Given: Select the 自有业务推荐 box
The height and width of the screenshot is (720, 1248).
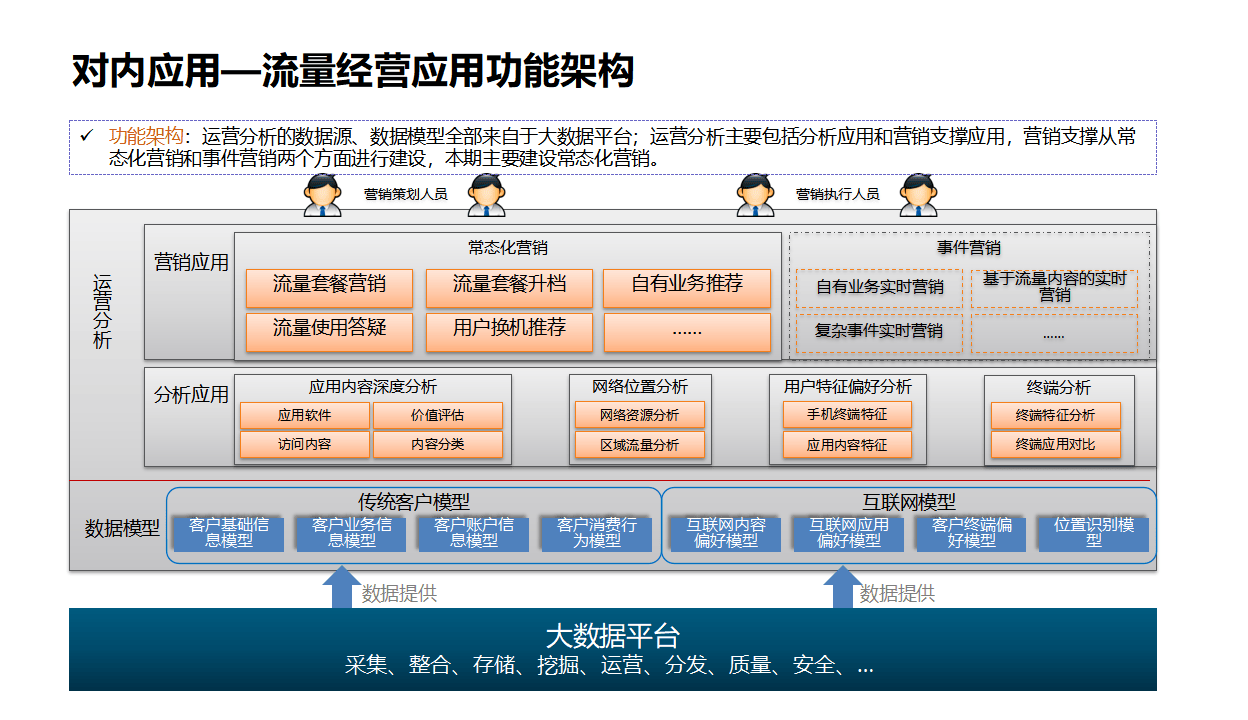Looking at the screenshot, I should tap(687, 287).
